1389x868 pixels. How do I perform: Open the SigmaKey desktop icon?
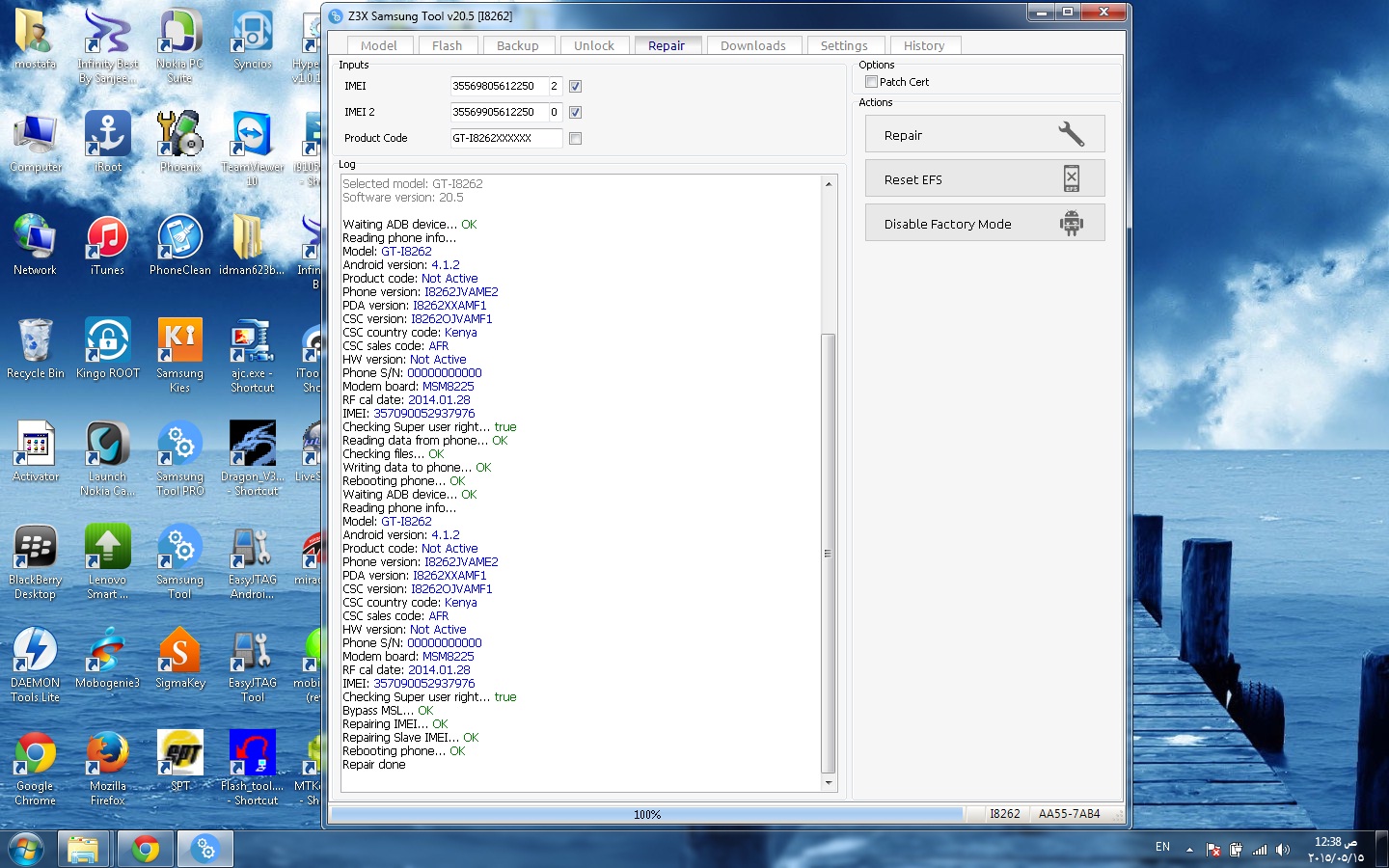(180, 658)
